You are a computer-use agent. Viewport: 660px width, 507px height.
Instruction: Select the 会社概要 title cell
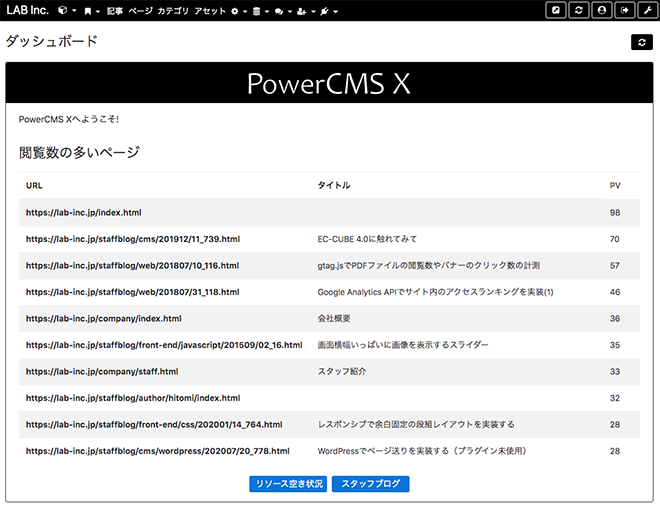(334, 319)
